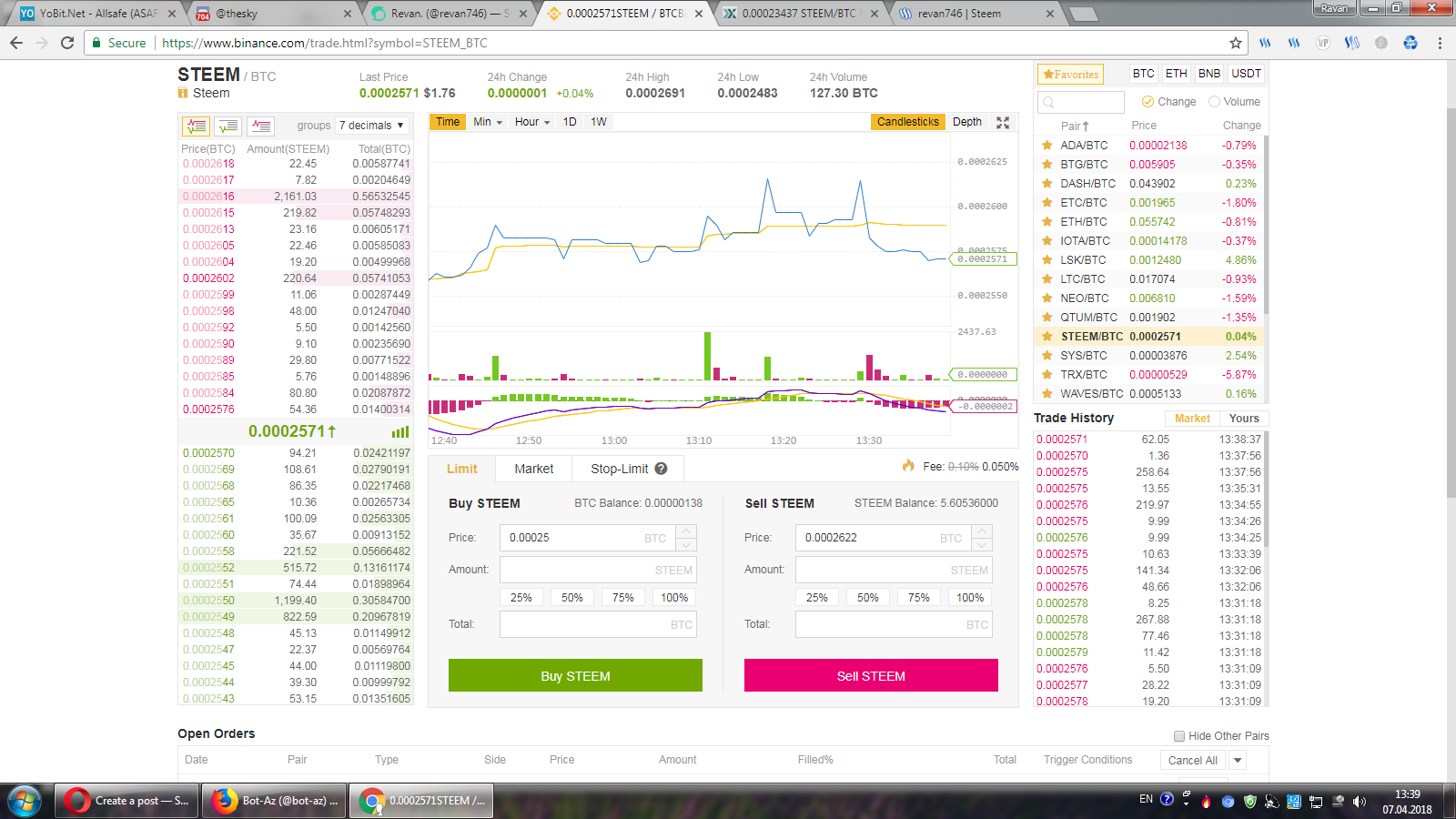
Task: Open the 7 decimals grouping dropdown
Action: pyautogui.click(x=371, y=126)
